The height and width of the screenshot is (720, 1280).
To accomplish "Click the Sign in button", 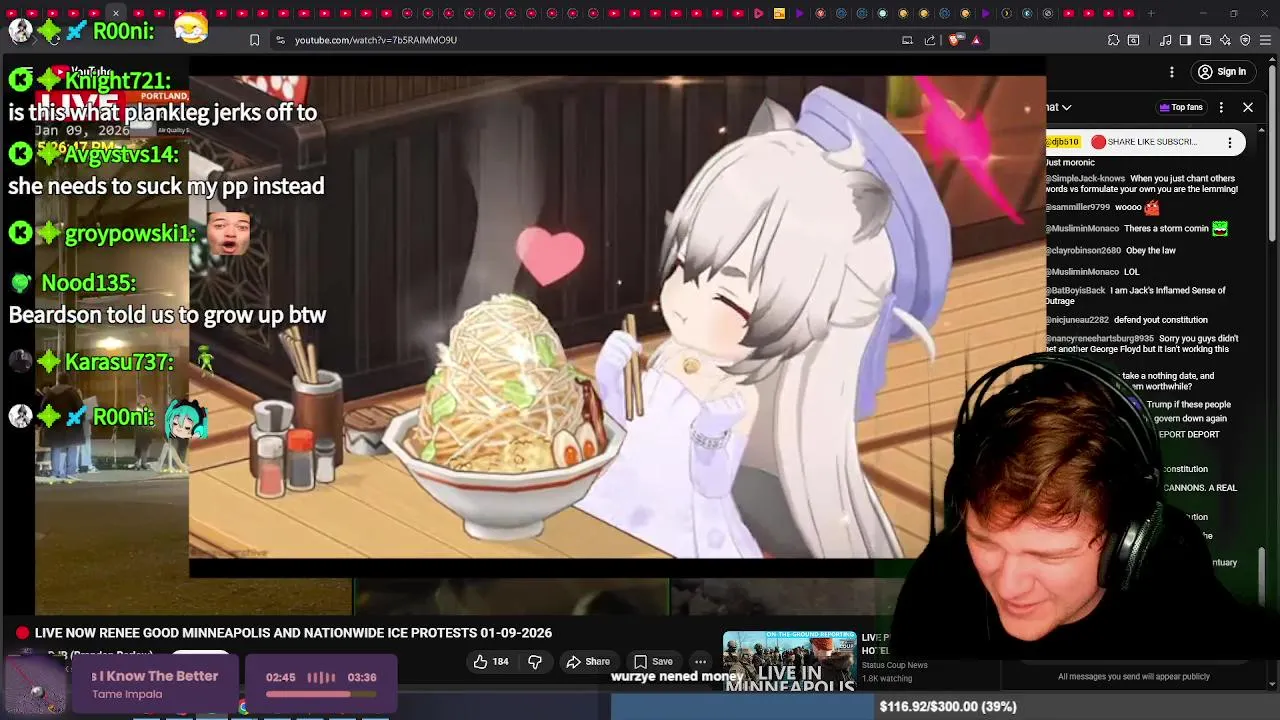I will tap(1222, 72).
